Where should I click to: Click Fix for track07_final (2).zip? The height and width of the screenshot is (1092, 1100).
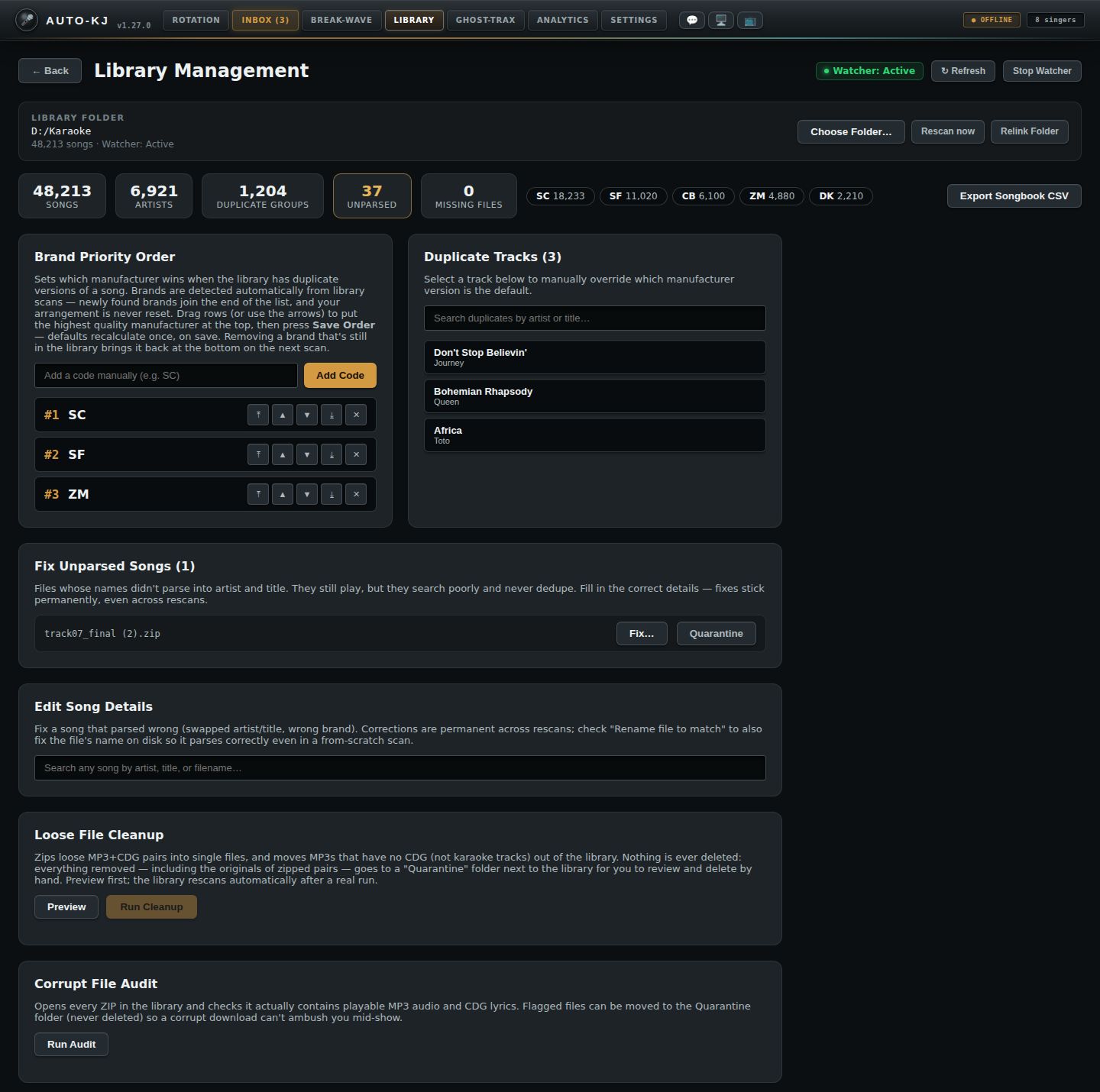[x=642, y=633]
